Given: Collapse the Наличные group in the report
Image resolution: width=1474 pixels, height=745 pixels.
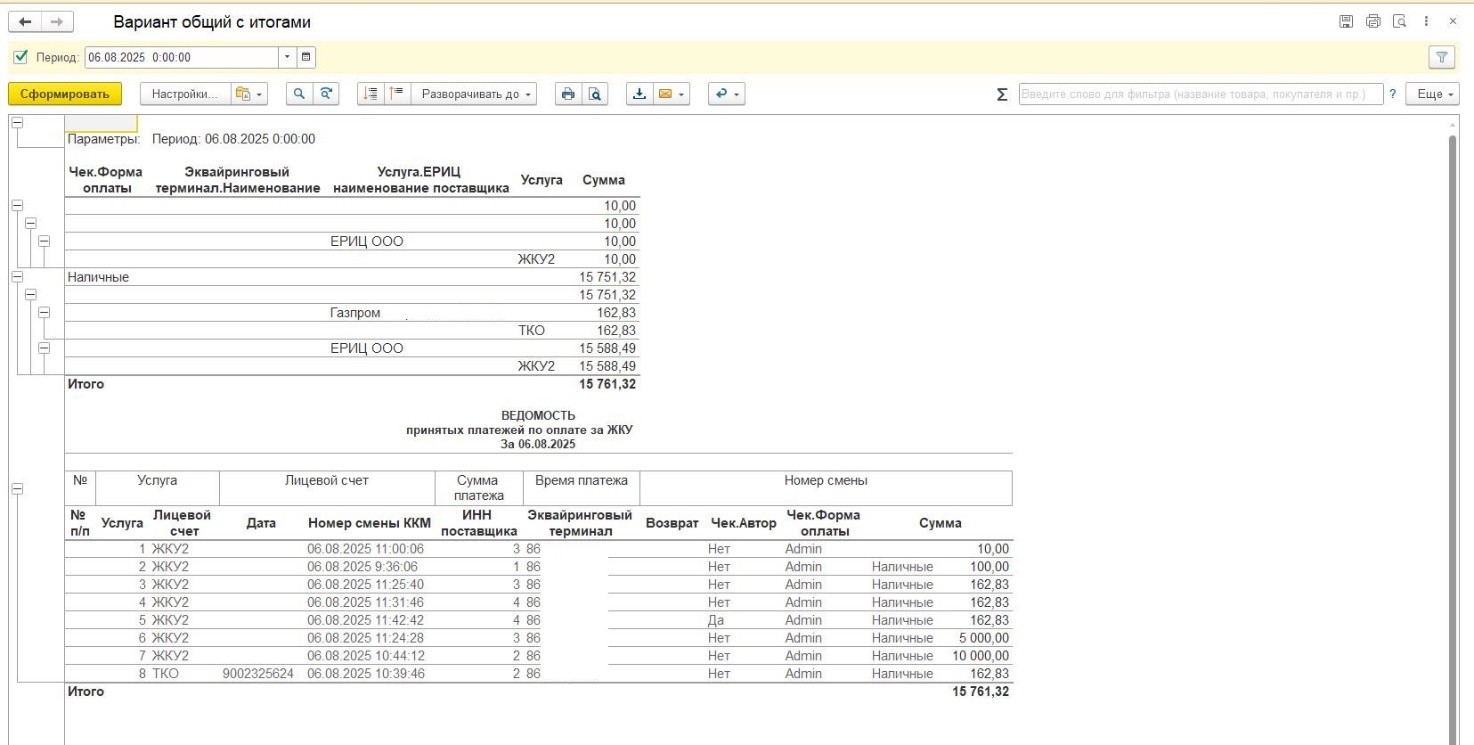Looking at the screenshot, I should coord(16,276).
